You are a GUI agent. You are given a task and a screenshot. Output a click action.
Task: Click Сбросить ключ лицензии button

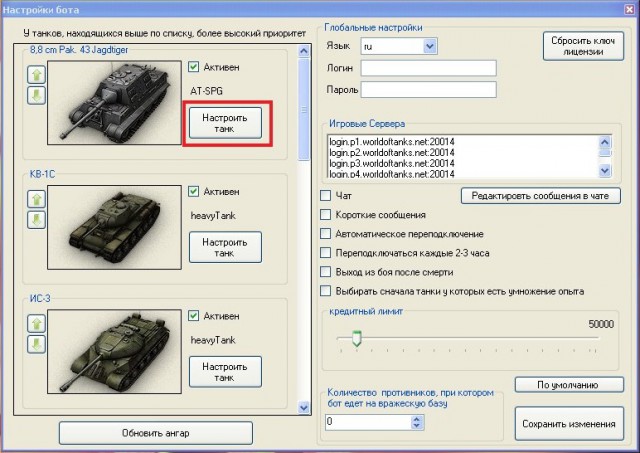pos(583,46)
